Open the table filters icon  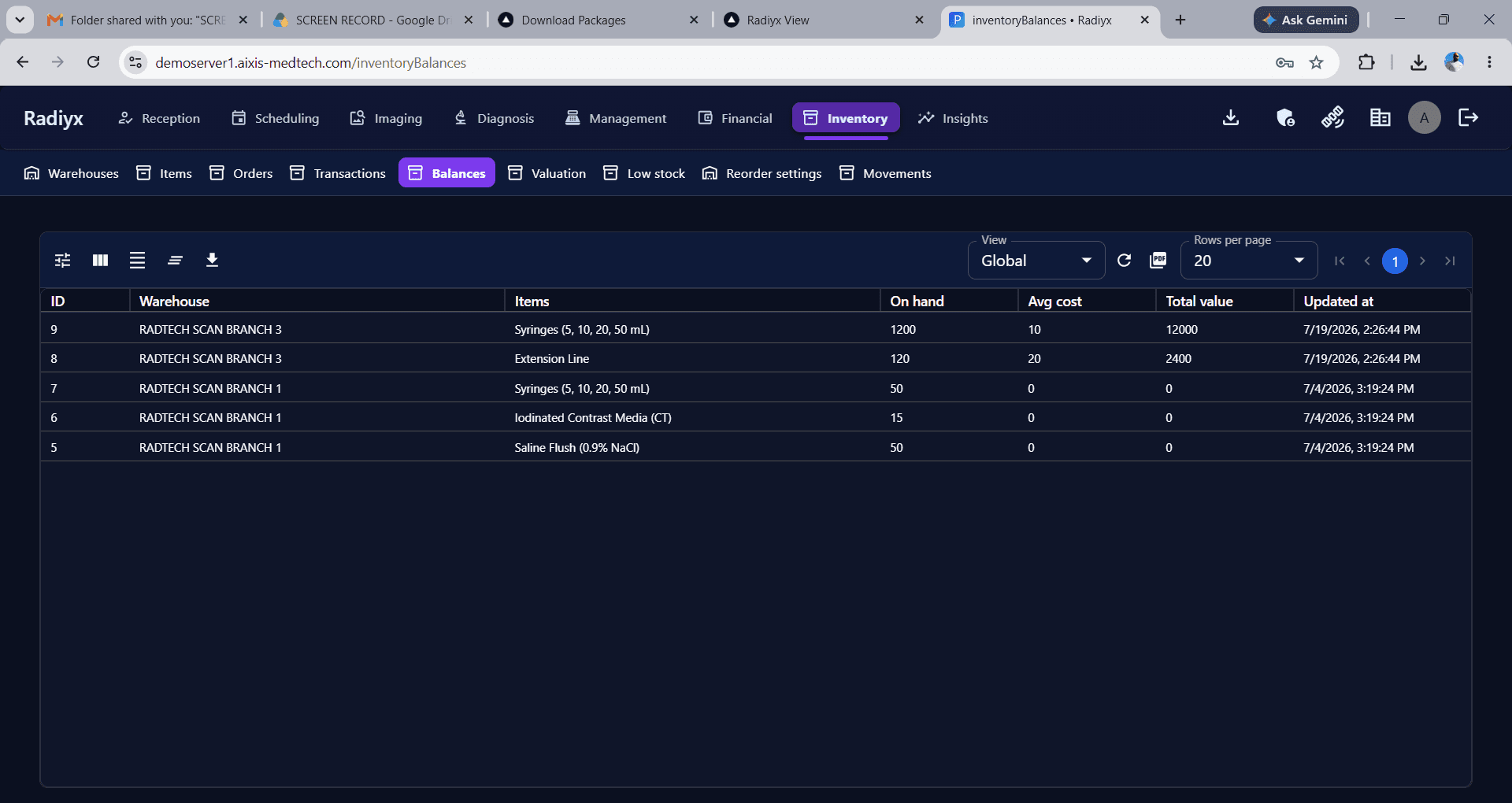[x=63, y=260]
